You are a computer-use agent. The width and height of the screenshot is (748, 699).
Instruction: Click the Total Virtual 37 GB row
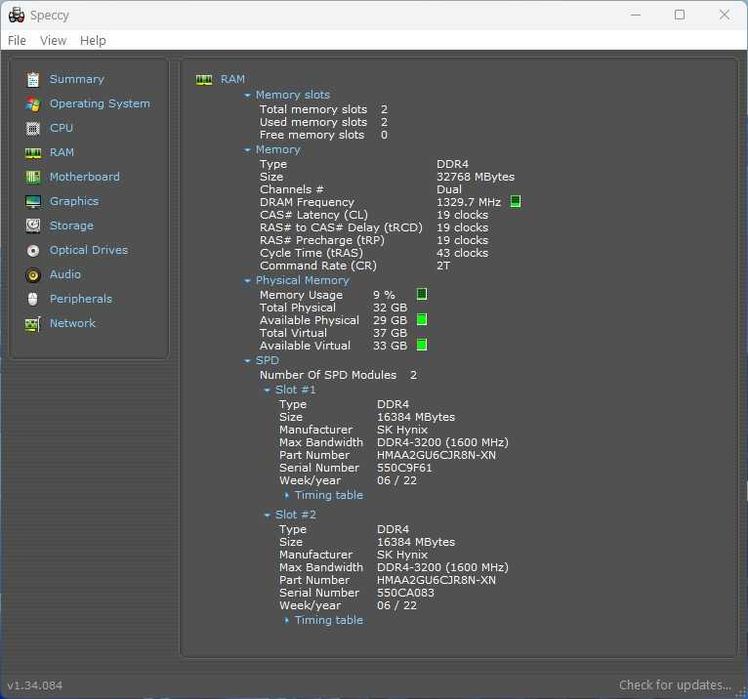pyautogui.click(x=333, y=333)
